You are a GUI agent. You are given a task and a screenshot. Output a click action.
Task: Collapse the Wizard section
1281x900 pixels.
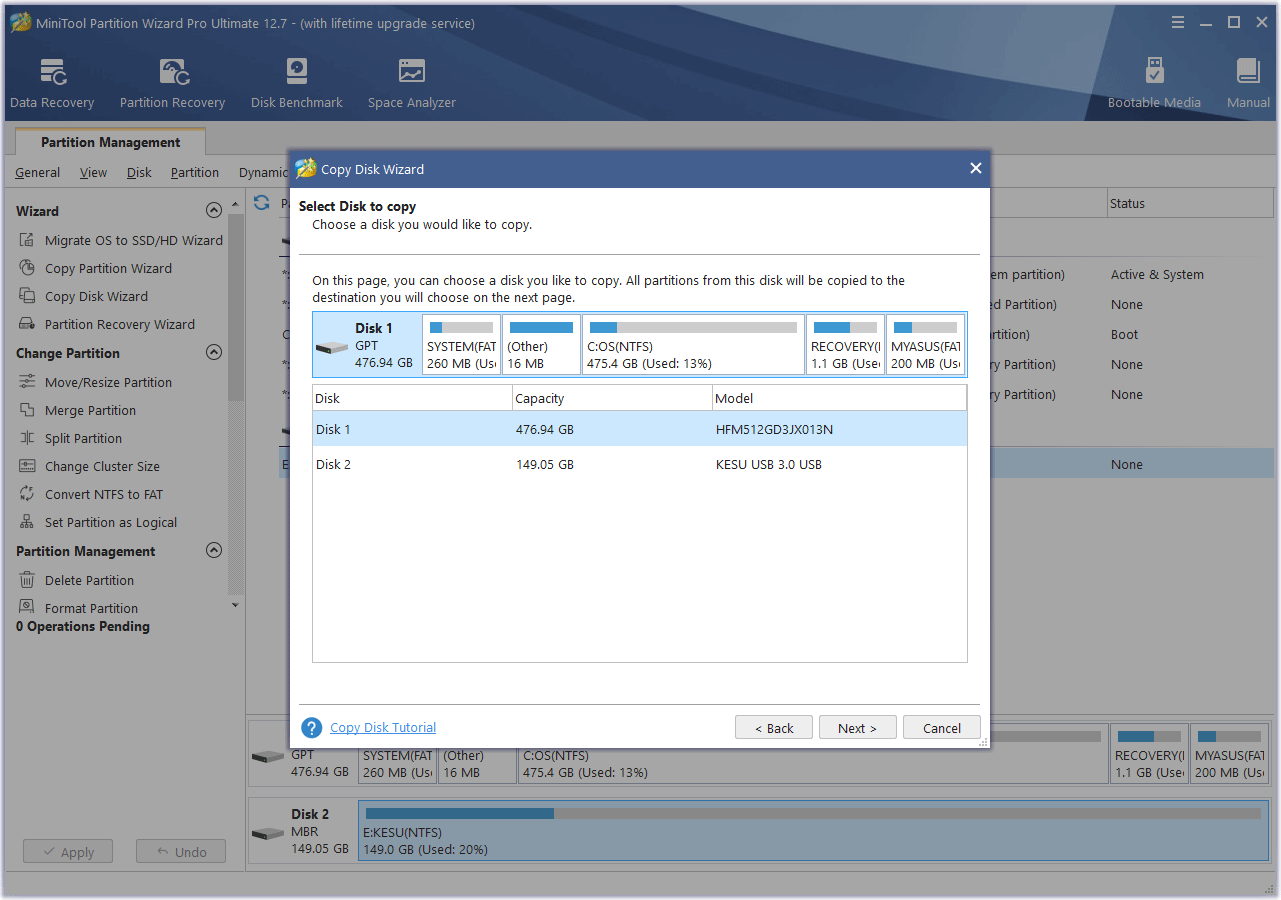213,210
